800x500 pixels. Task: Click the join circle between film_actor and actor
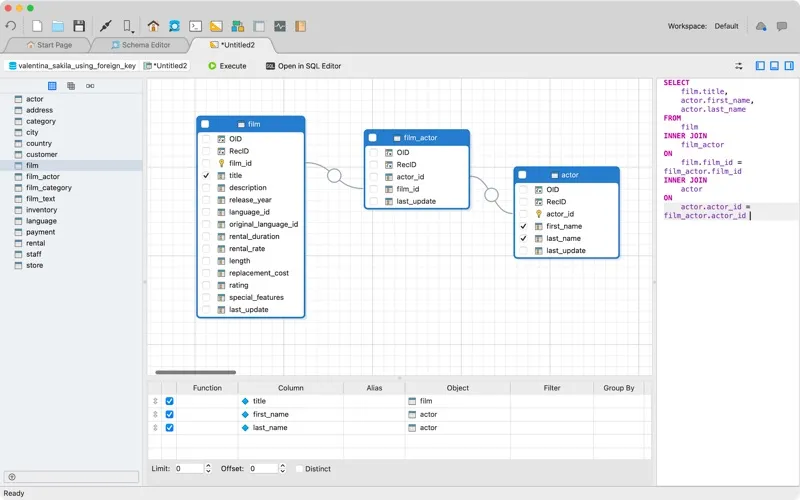pos(491,194)
